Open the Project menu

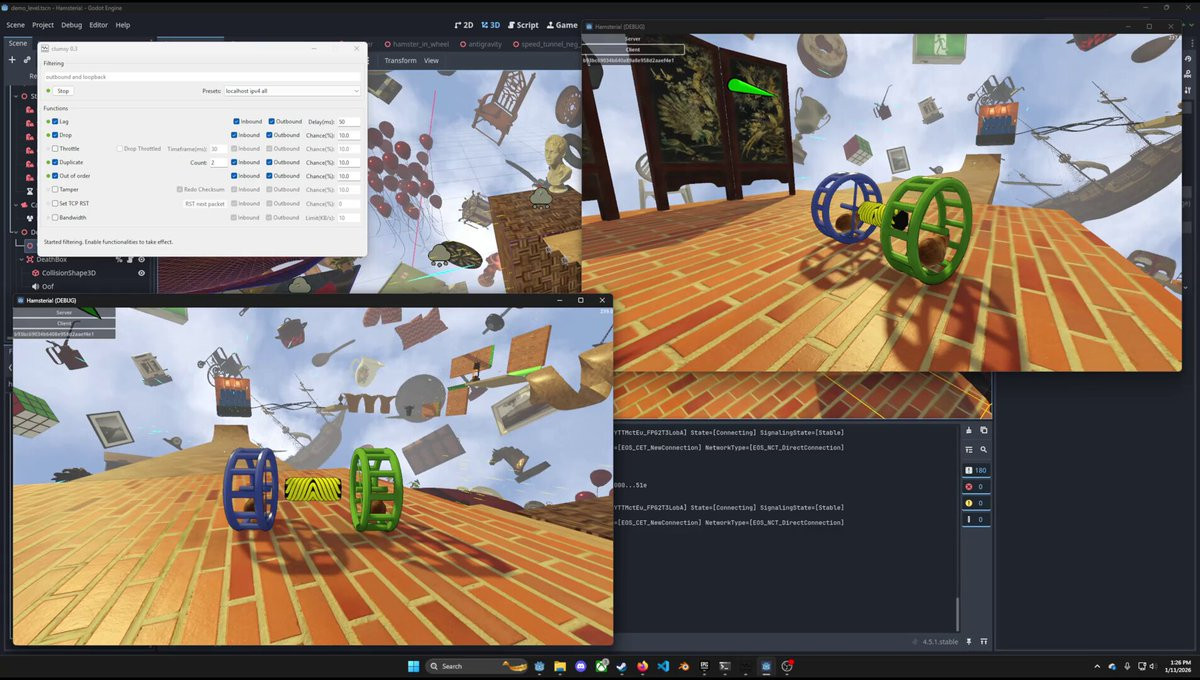pyautogui.click(x=43, y=25)
